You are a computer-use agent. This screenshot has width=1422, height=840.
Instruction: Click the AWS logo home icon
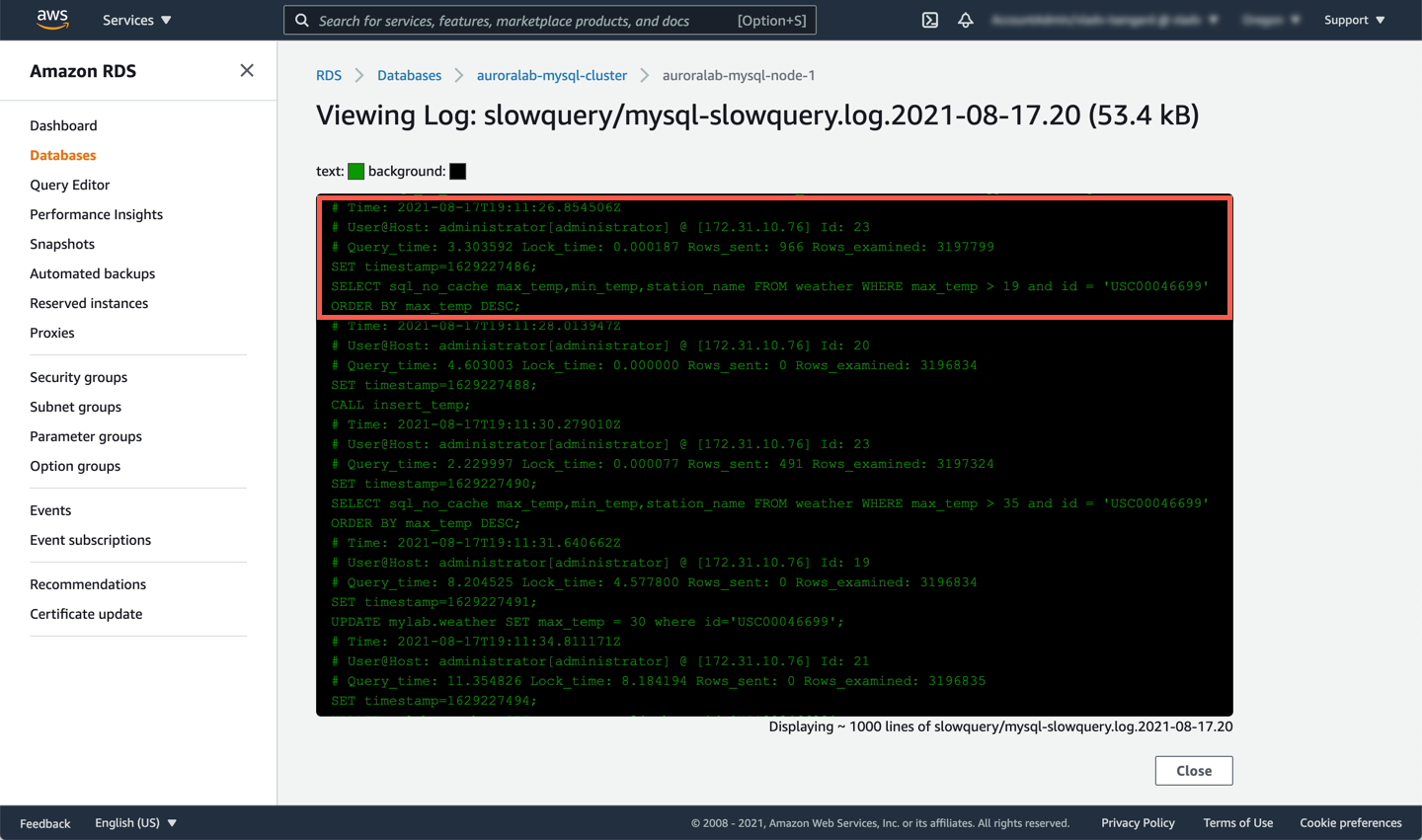[x=52, y=20]
